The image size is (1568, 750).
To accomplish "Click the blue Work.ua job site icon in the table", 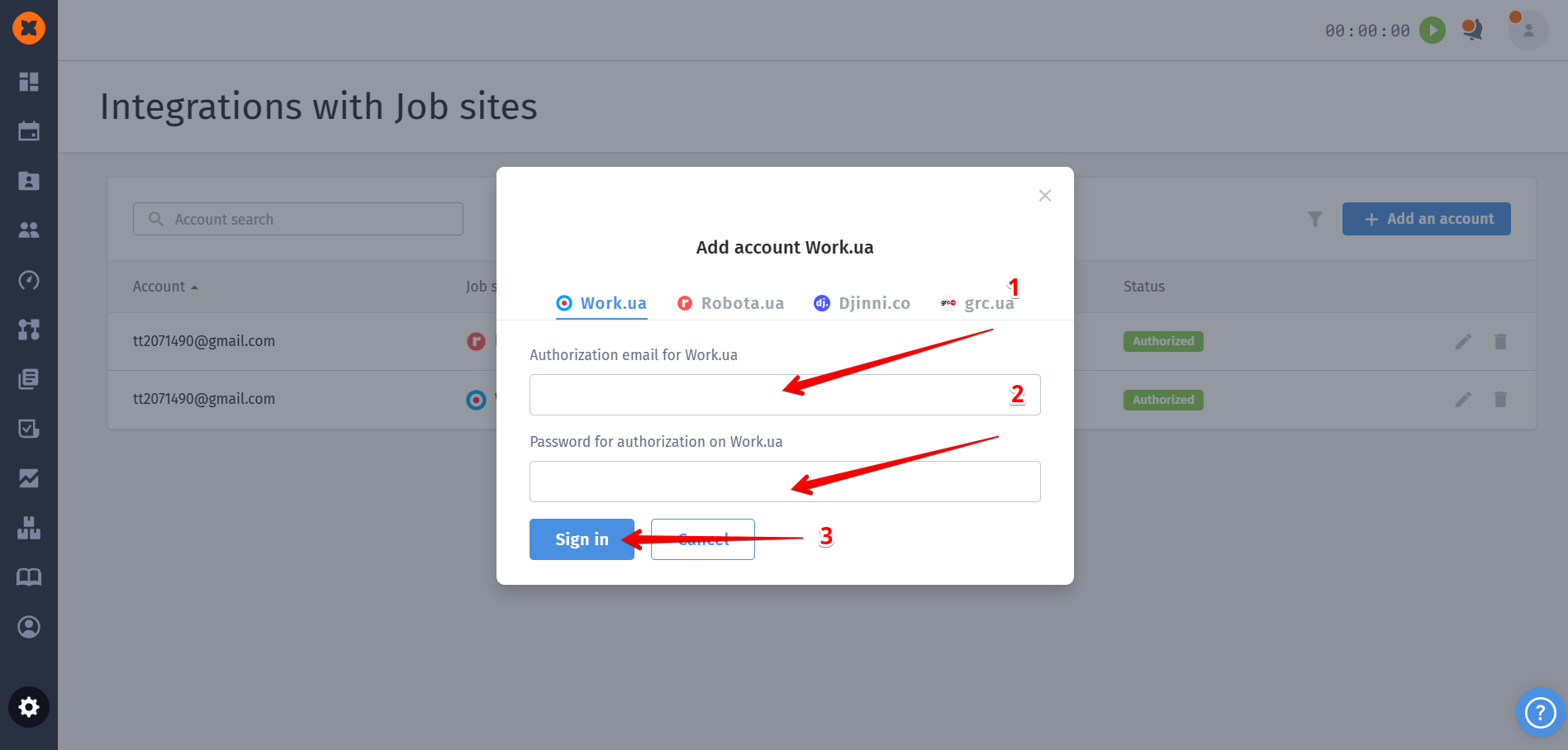I will coord(476,400).
